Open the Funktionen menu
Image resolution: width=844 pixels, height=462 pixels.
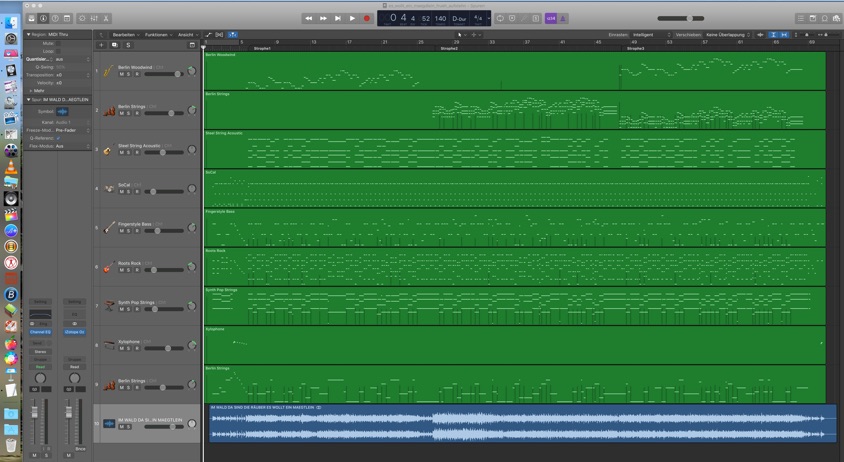158,34
